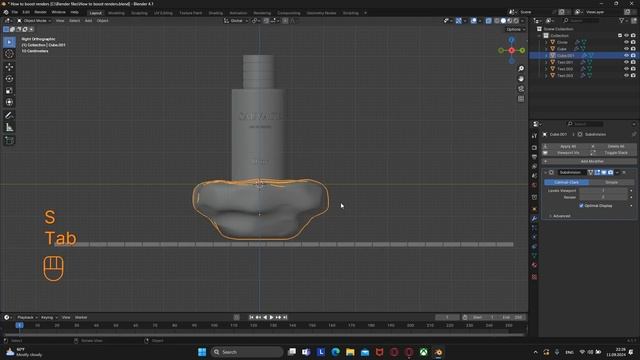Open the Options dropdown in viewport

[x=516, y=29]
